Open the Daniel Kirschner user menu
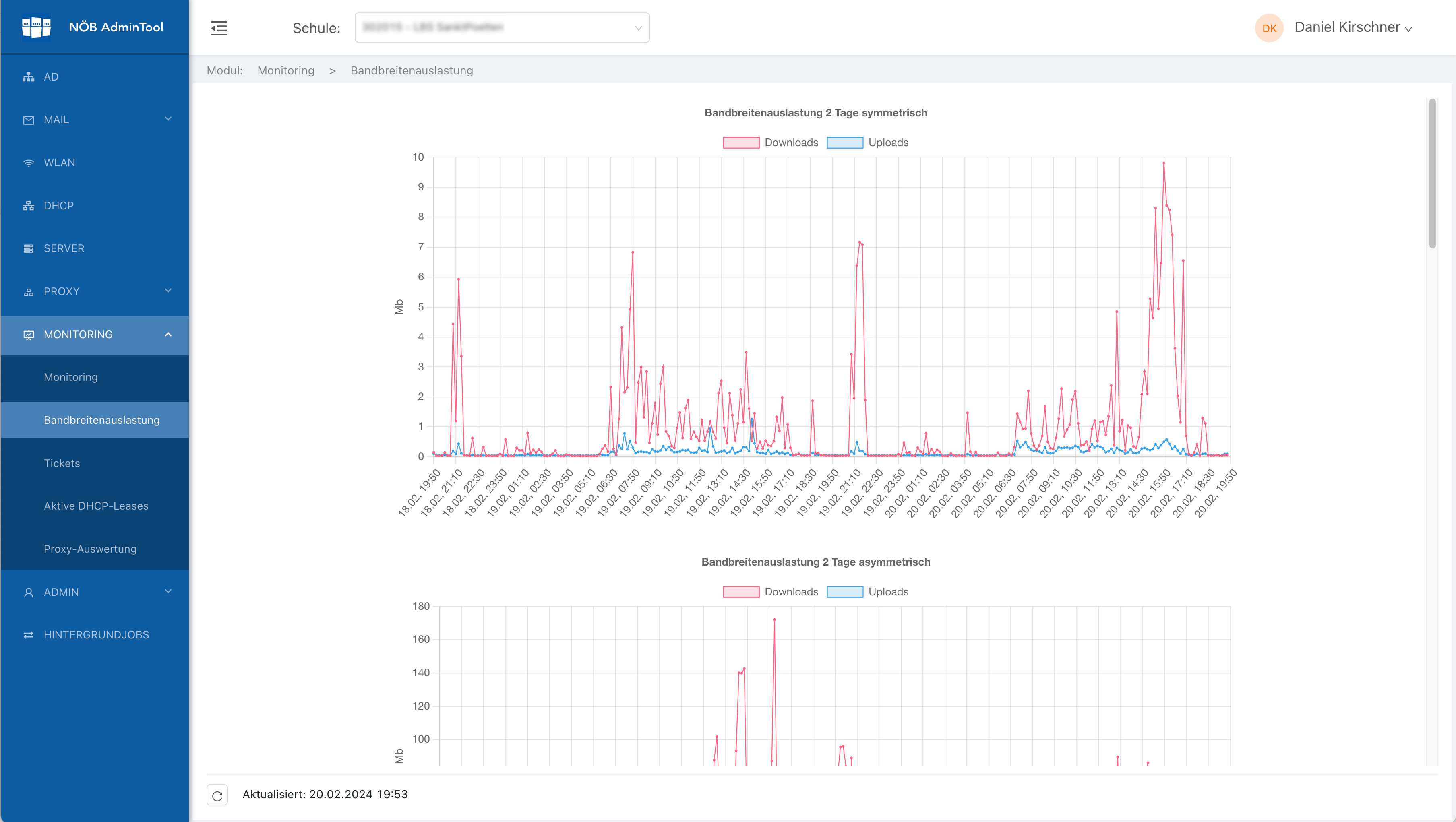 click(x=1353, y=27)
